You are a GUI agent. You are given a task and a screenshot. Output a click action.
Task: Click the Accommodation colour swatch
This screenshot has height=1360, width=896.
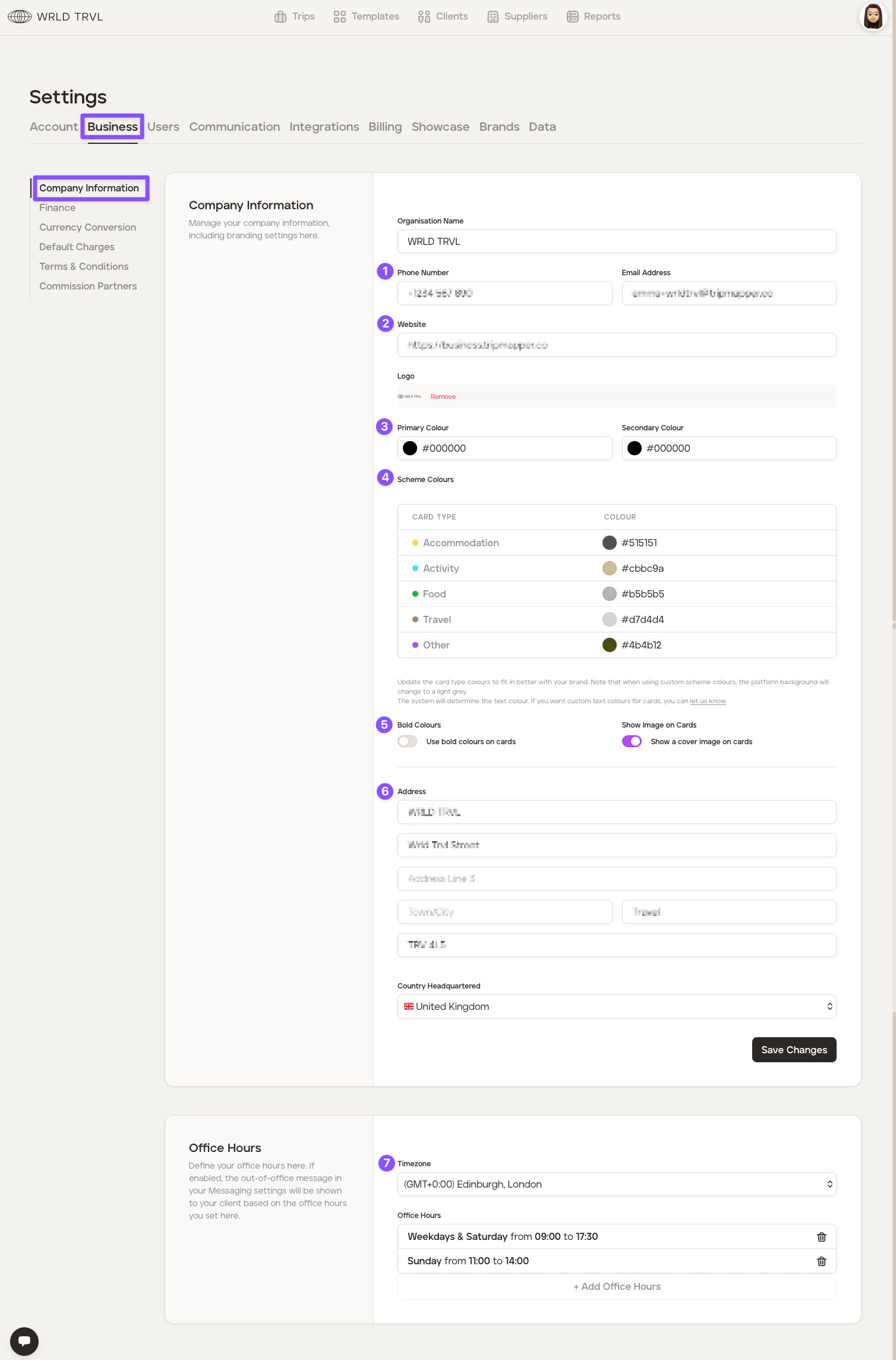(609, 543)
